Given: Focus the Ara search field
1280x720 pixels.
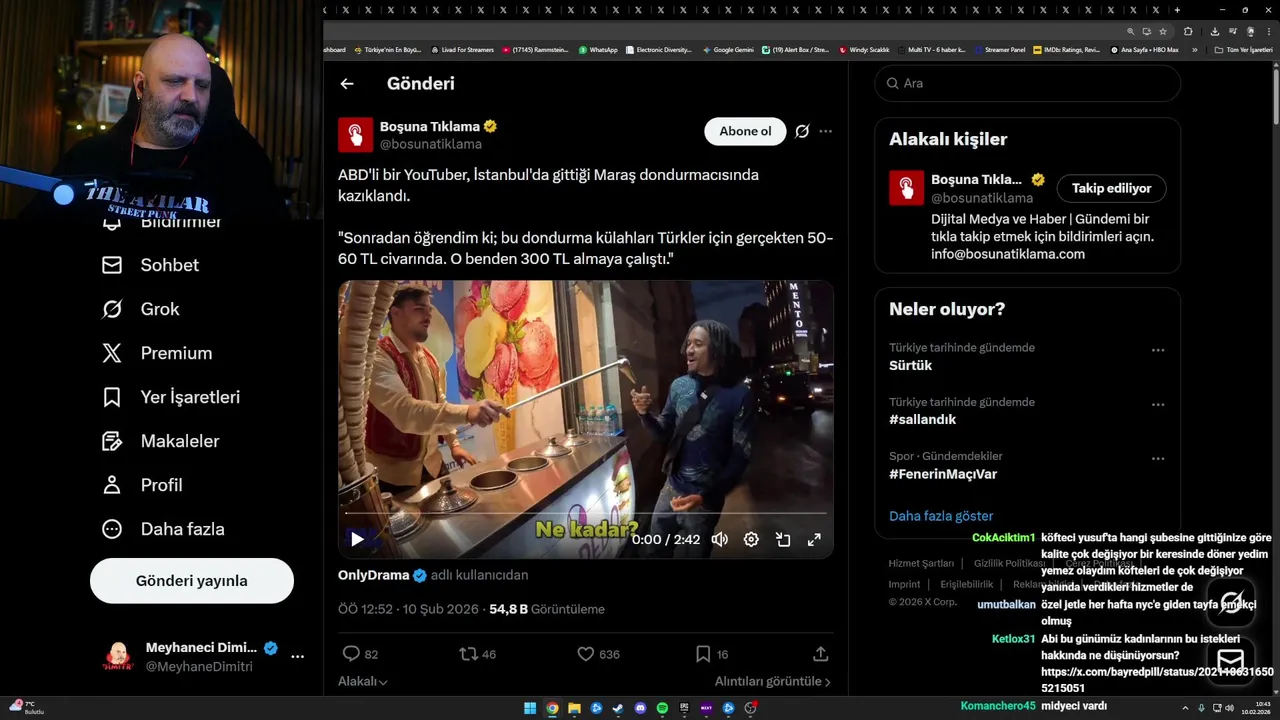Looking at the screenshot, I should [1028, 83].
